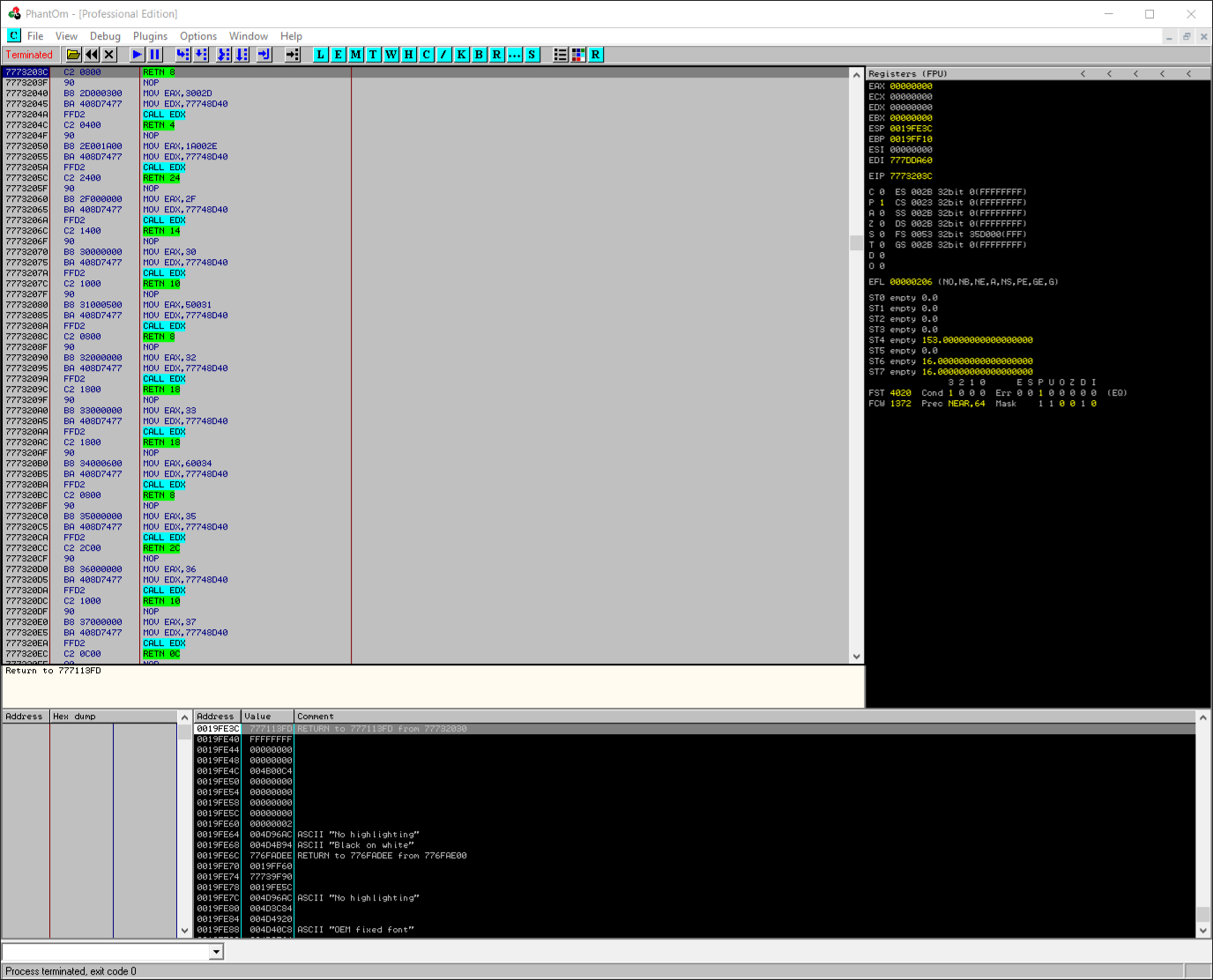Show Log window with L icon
1213x980 pixels.
(321, 55)
